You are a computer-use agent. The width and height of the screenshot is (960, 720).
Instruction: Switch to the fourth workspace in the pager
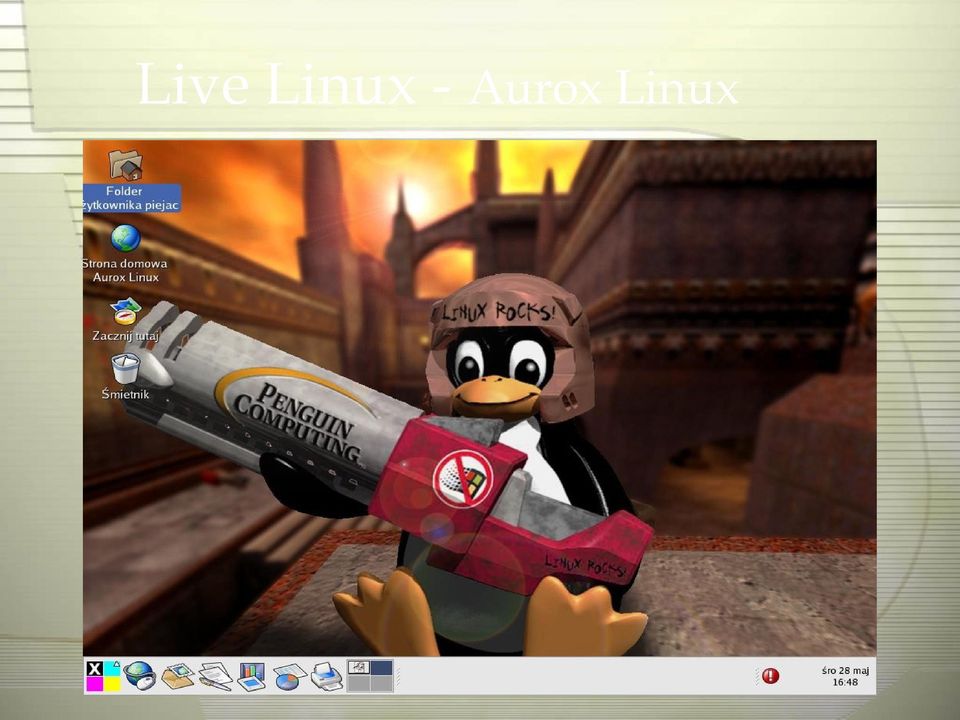pyautogui.click(x=381, y=683)
